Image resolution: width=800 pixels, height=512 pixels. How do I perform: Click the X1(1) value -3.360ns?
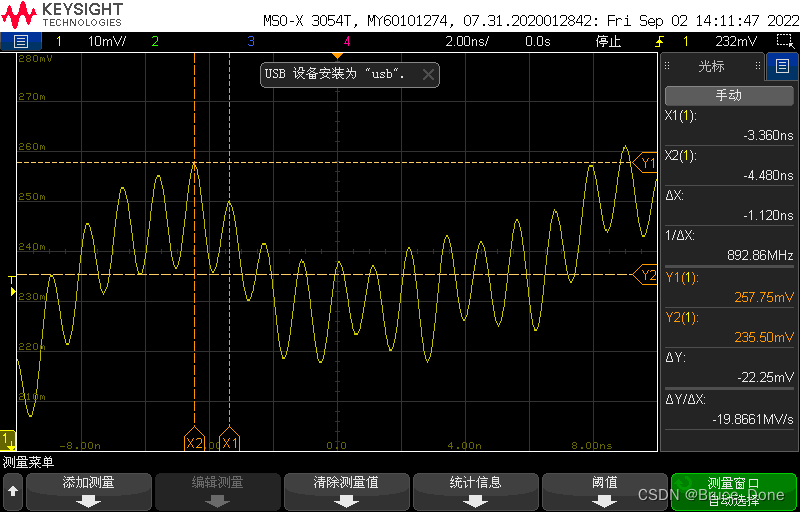768,135
